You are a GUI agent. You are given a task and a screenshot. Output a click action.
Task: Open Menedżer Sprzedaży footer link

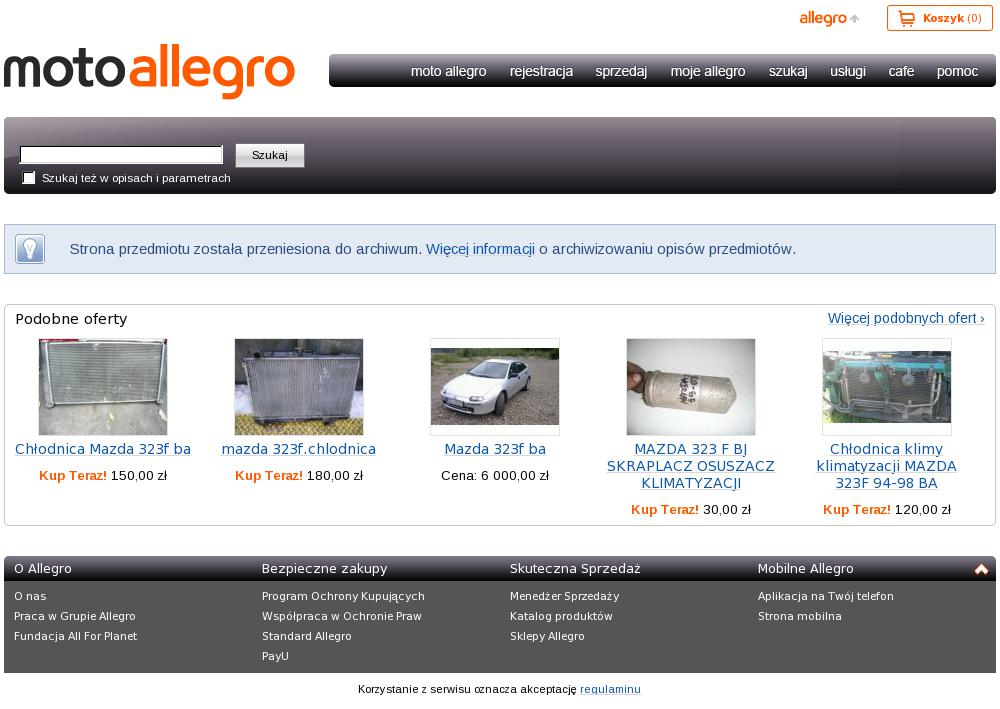pos(564,596)
